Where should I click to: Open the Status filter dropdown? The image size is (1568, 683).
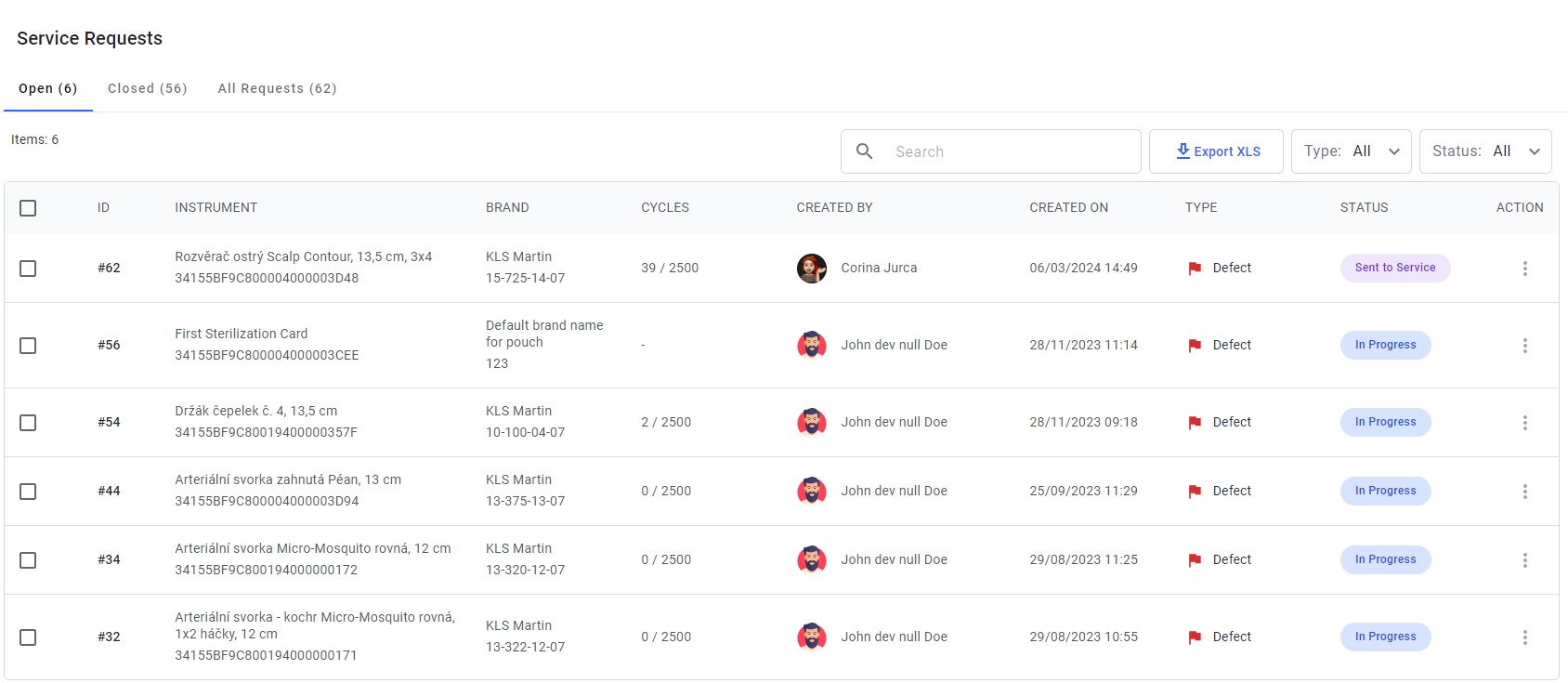pos(1485,151)
